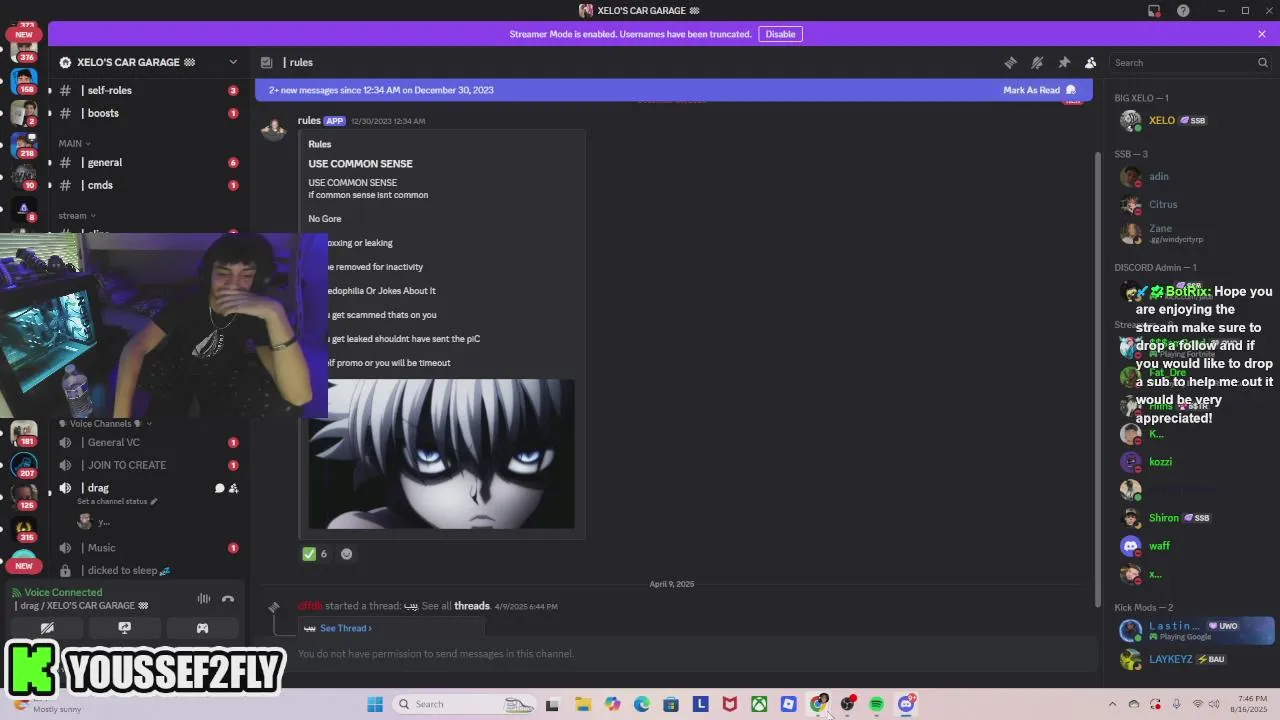Image resolution: width=1280 pixels, height=720 pixels.
Task: Click Set a channel status text
Action: tap(116, 501)
